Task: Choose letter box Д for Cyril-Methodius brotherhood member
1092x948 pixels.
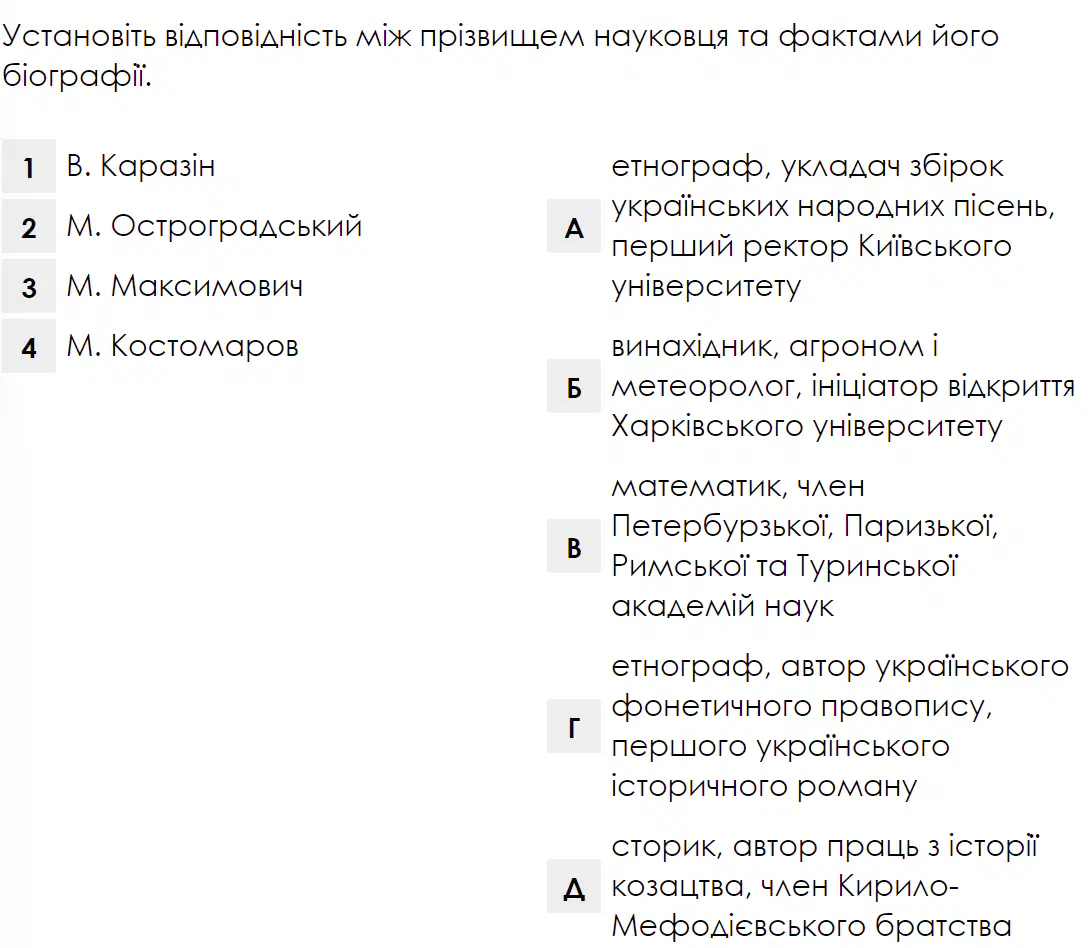Action: [574, 886]
